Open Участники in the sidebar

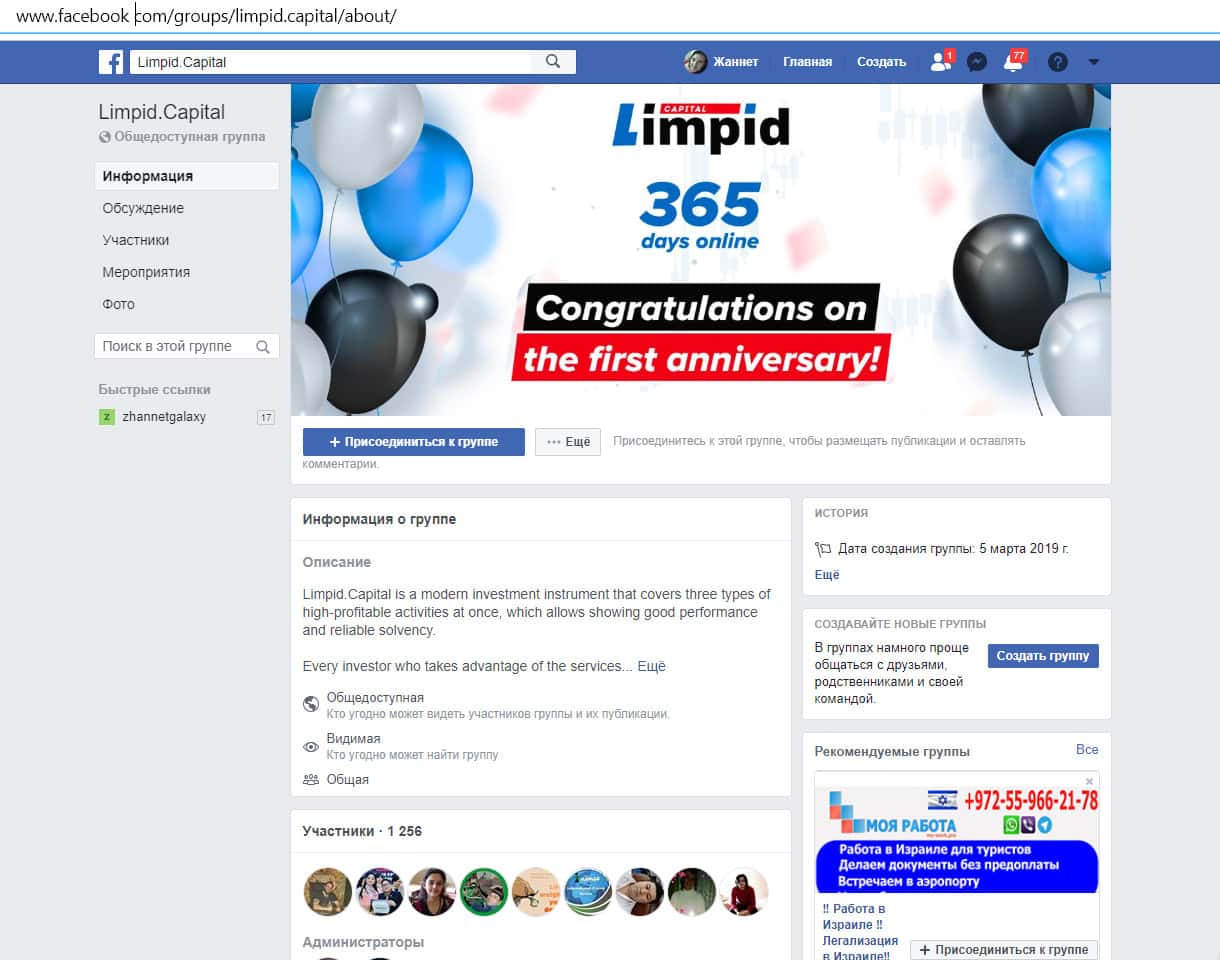[x=136, y=240]
